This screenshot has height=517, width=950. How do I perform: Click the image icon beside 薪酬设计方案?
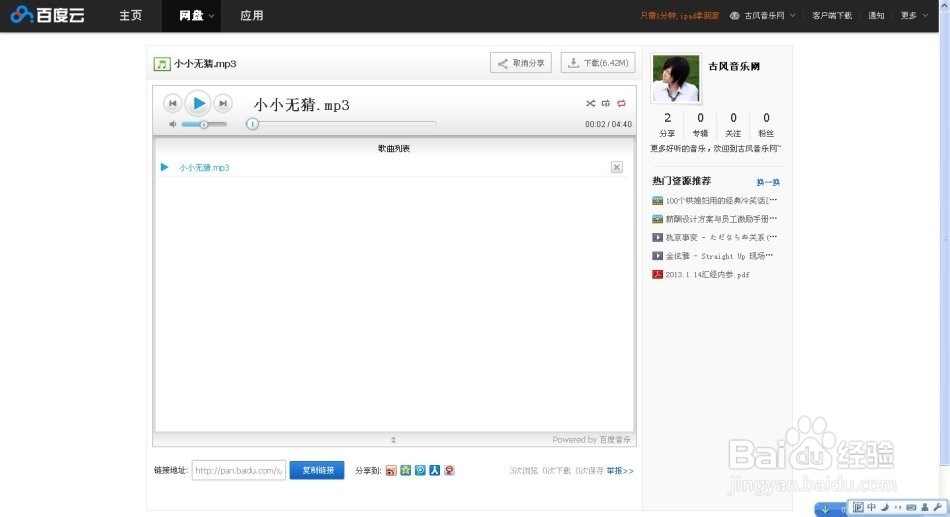(x=657, y=219)
